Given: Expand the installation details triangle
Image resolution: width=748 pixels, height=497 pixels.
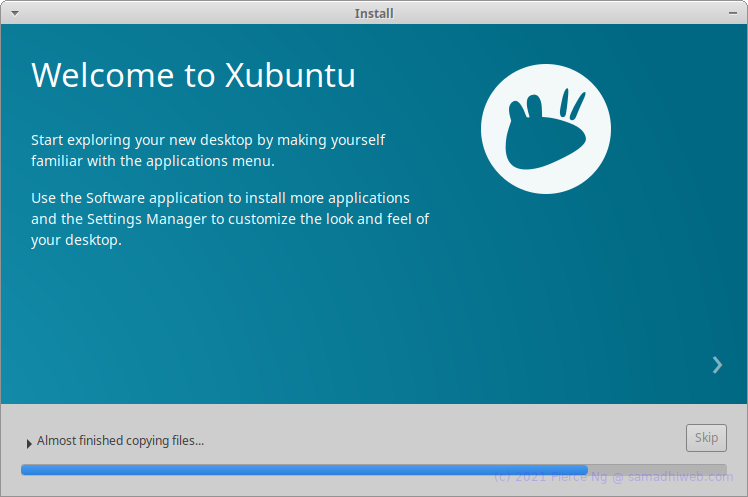Looking at the screenshot, I should pos(29,443).
